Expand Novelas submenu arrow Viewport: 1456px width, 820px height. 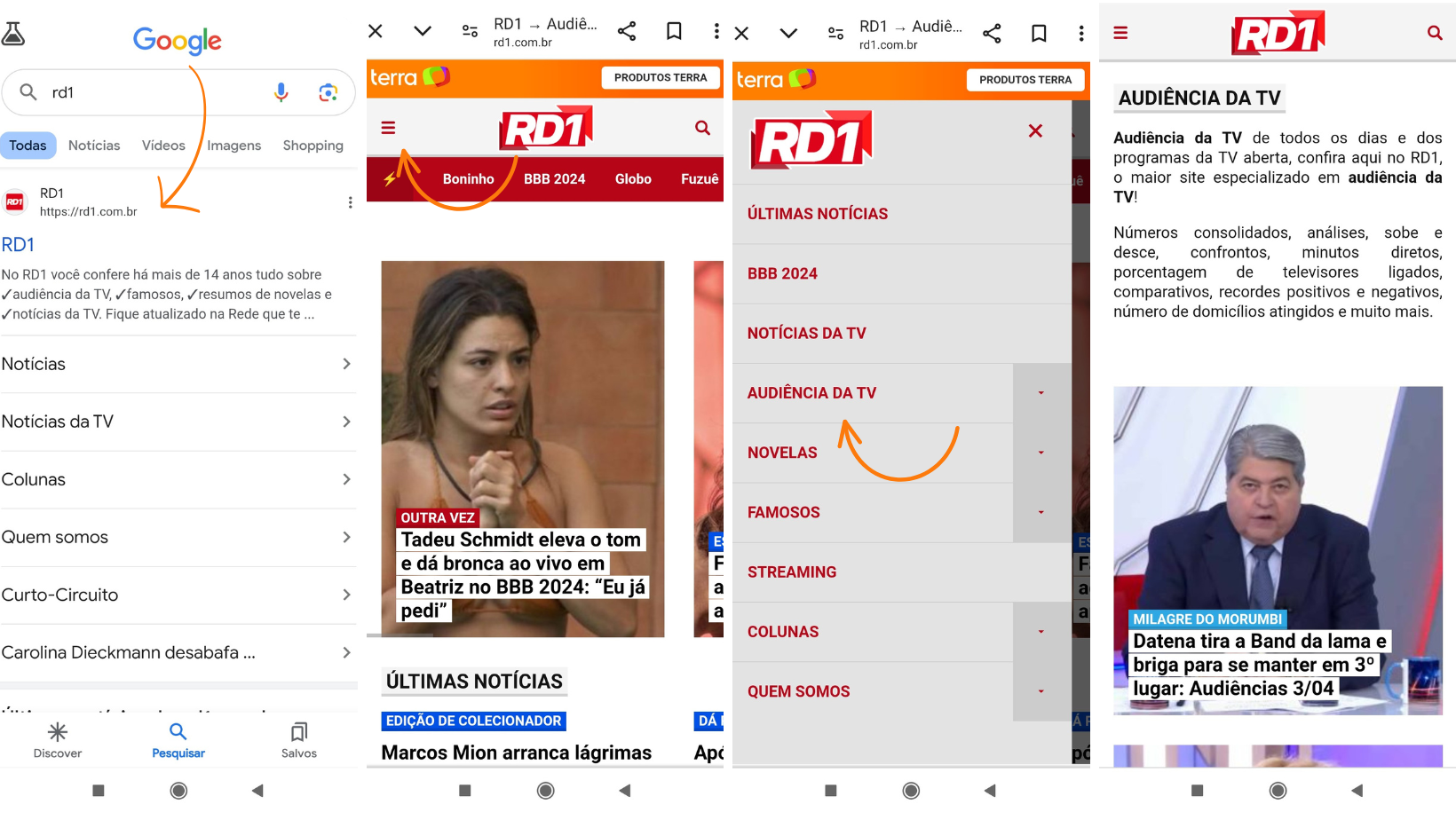(x=1041, y=453)
